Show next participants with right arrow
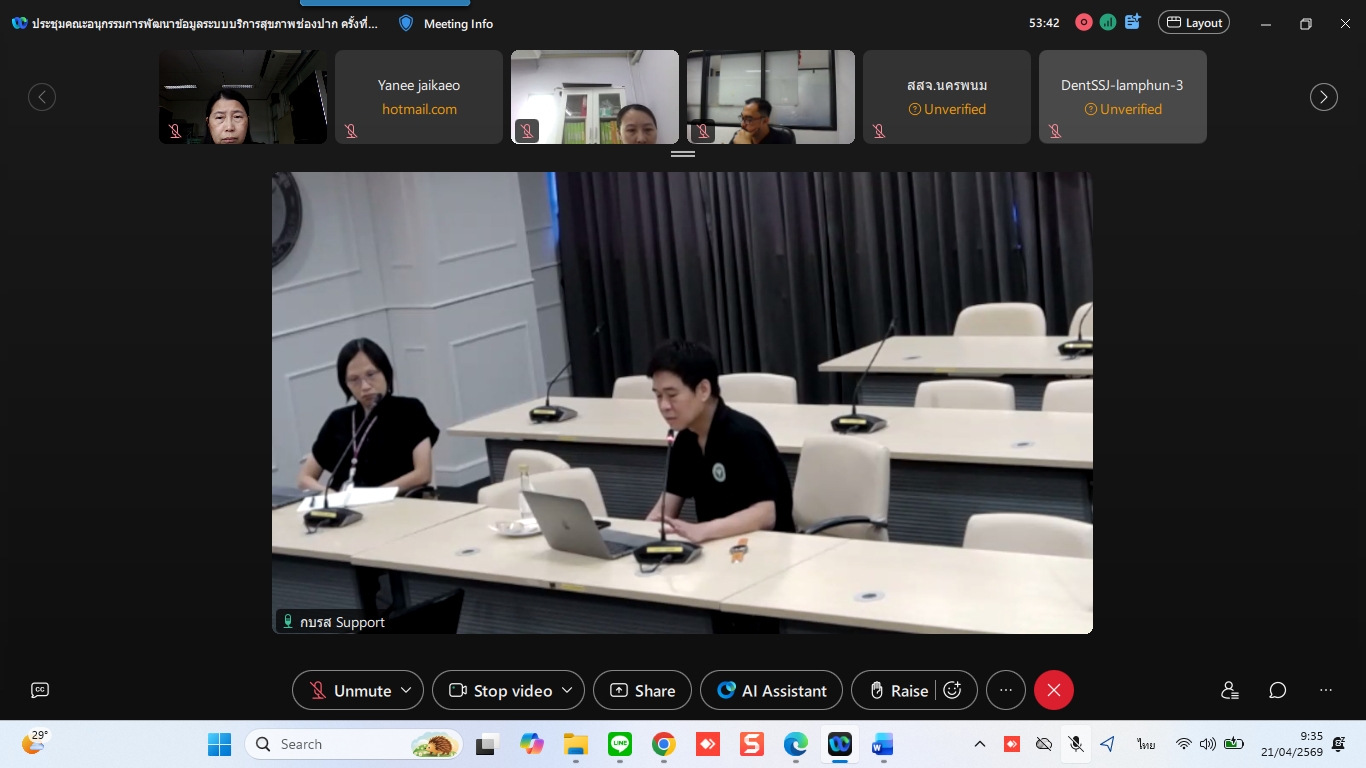 coord(1323,97)
